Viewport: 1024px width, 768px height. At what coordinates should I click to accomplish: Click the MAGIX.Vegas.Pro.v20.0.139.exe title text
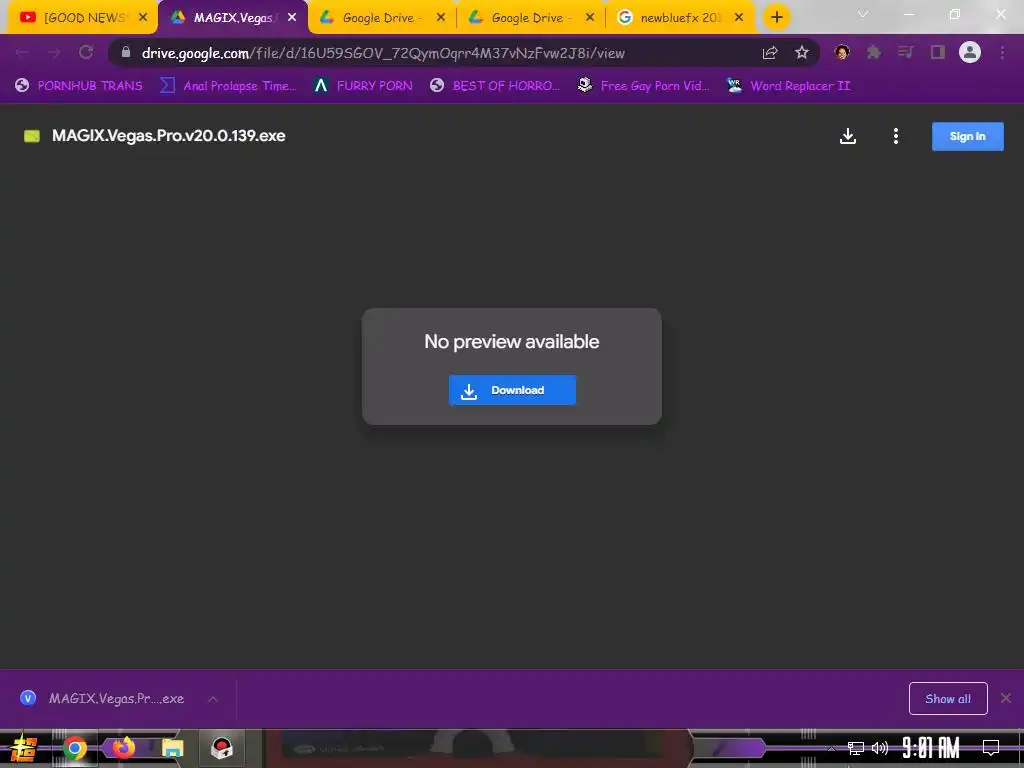(x=168, y=136)
